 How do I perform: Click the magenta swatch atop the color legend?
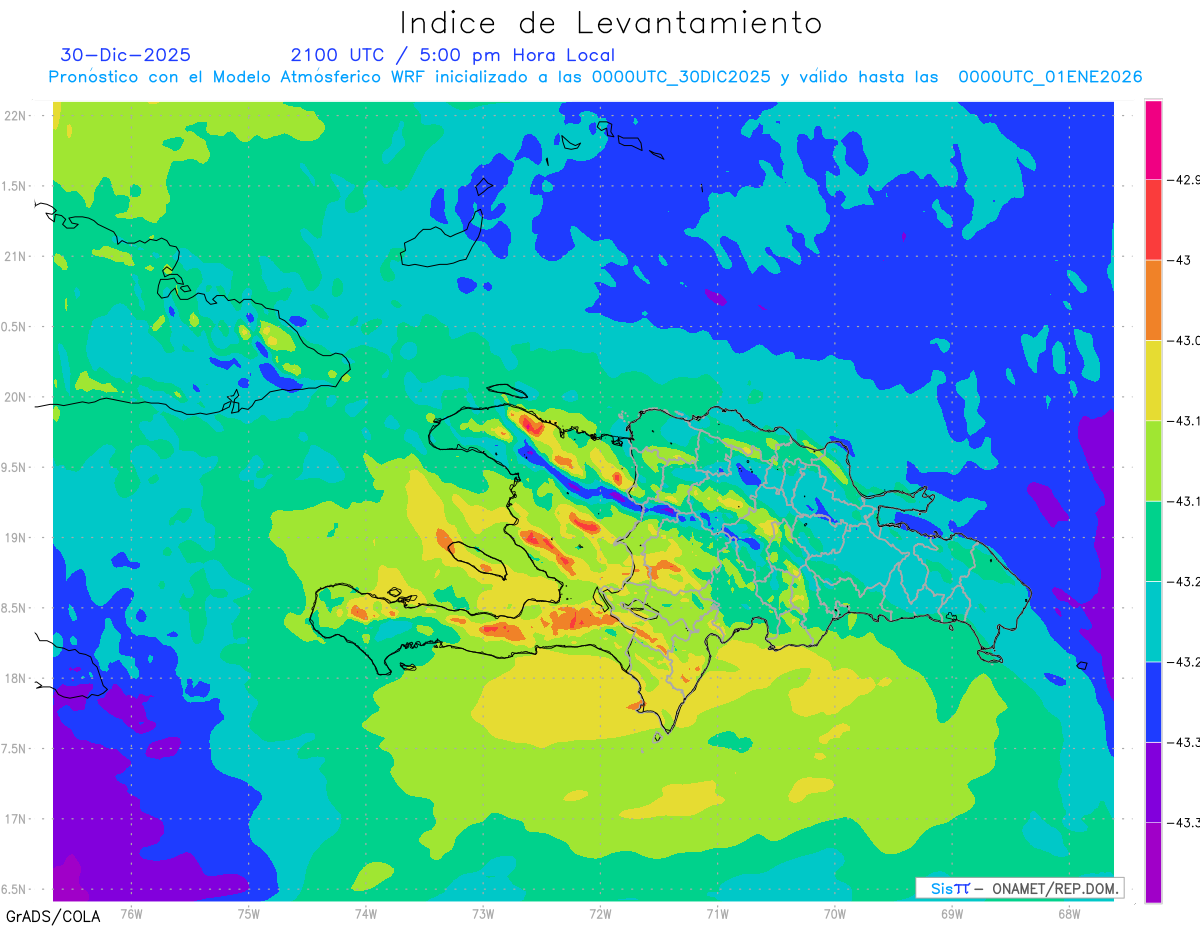(1153, 140)
